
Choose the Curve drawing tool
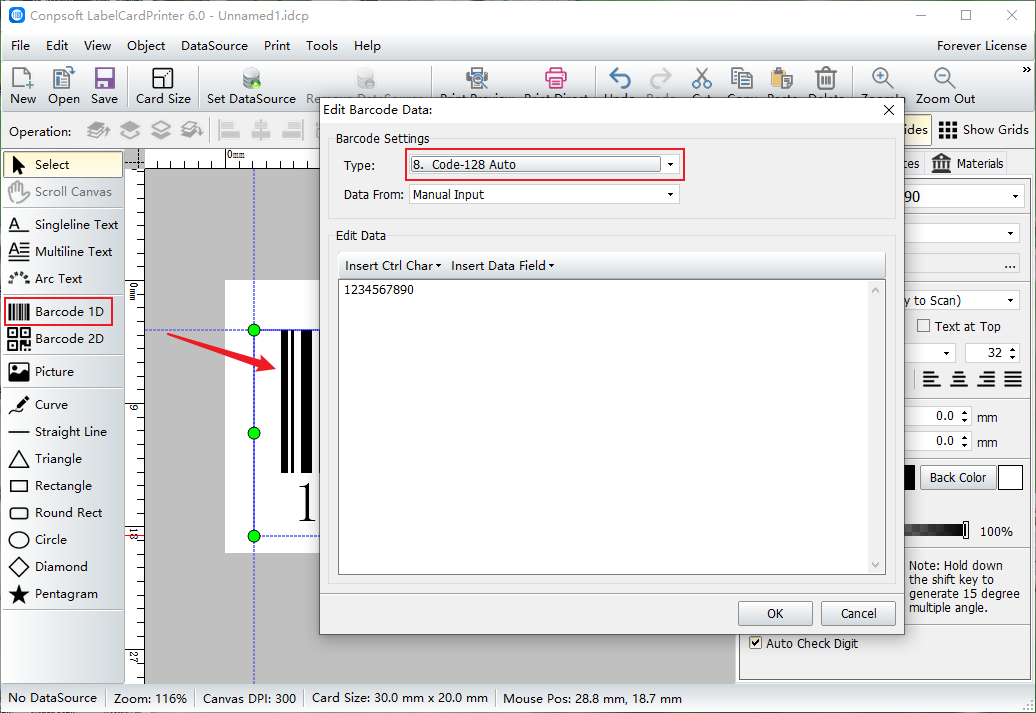point(63,404)
